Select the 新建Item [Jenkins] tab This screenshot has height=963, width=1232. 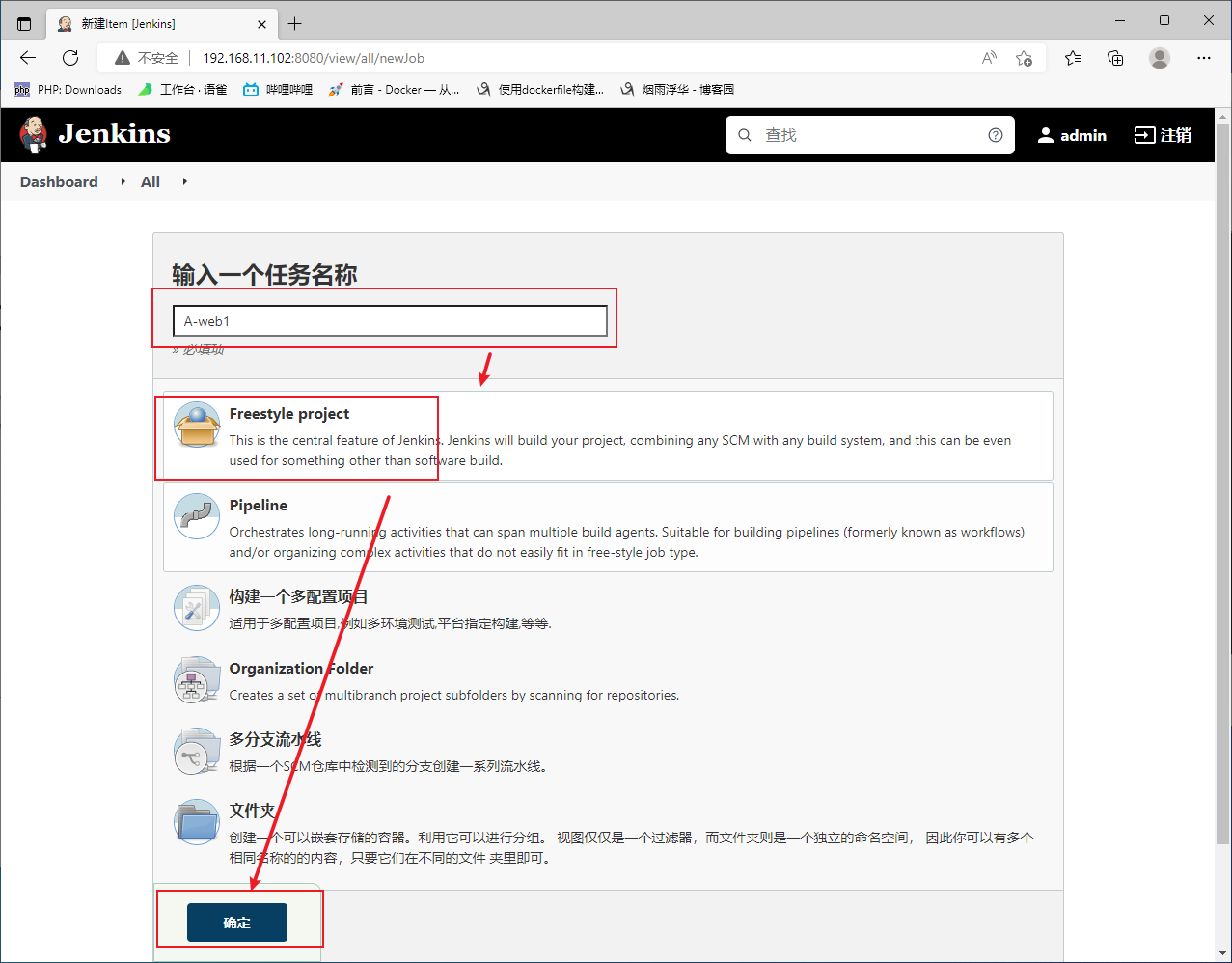click(x=162, y=23)
